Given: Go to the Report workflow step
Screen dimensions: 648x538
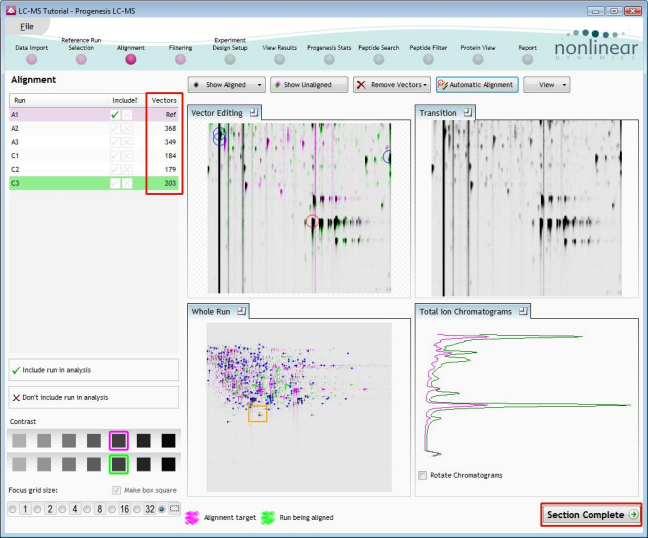Looking at the screenshot, I should coord(528,60).
